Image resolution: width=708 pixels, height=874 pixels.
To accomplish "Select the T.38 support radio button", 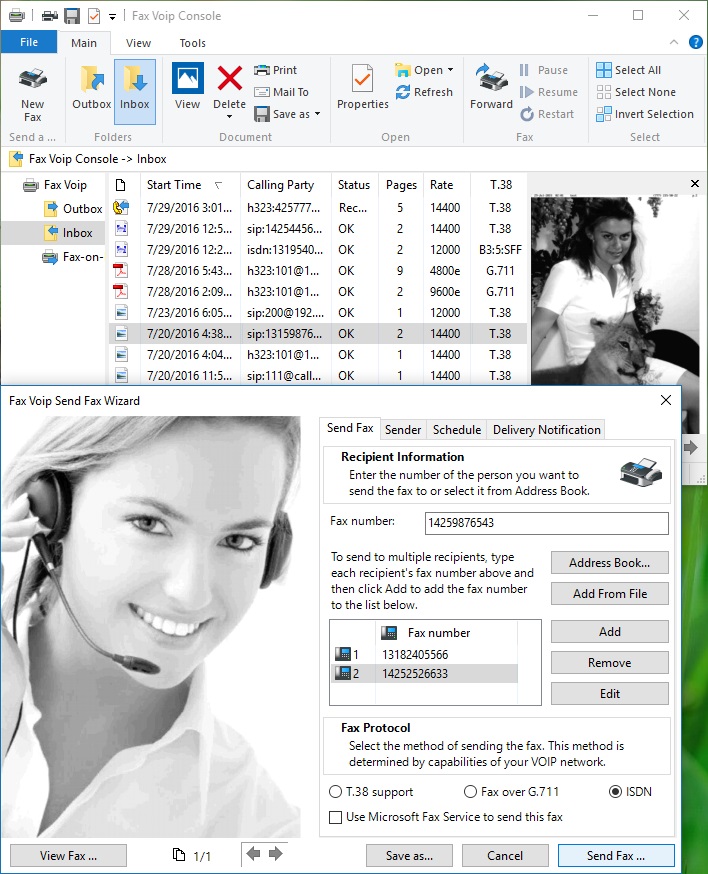I will click(335, 792).
